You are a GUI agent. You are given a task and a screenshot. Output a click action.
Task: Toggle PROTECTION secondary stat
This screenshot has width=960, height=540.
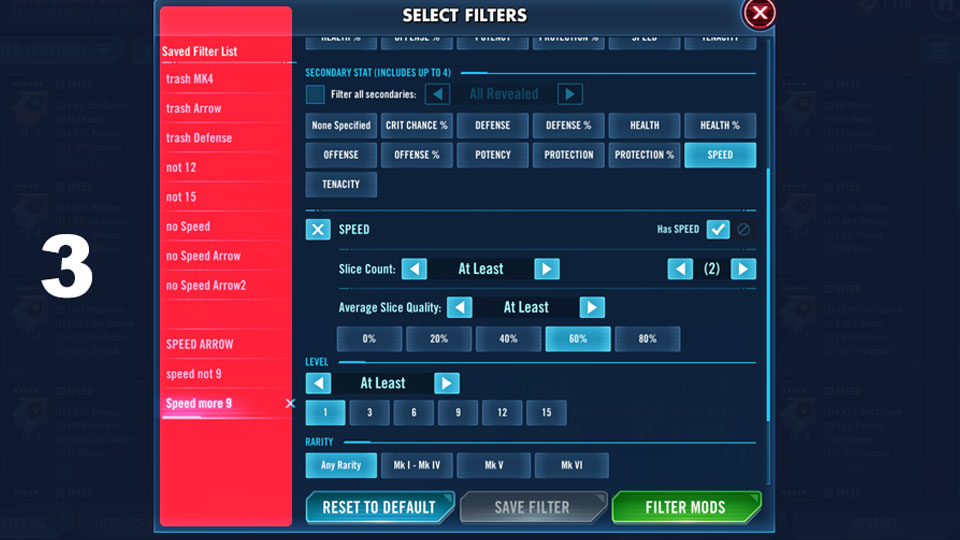569,155
